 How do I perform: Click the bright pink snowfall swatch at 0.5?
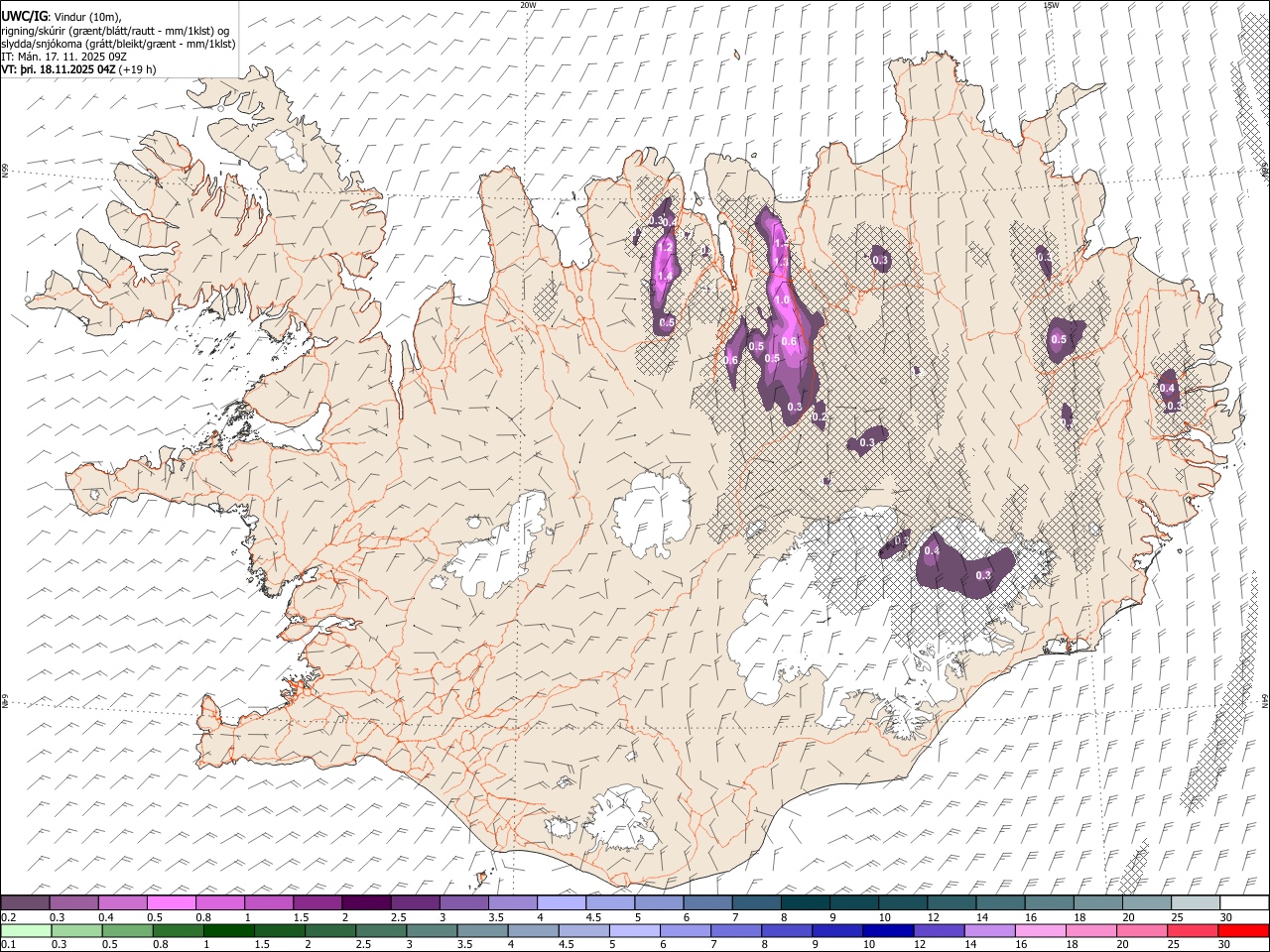(171, 902)
